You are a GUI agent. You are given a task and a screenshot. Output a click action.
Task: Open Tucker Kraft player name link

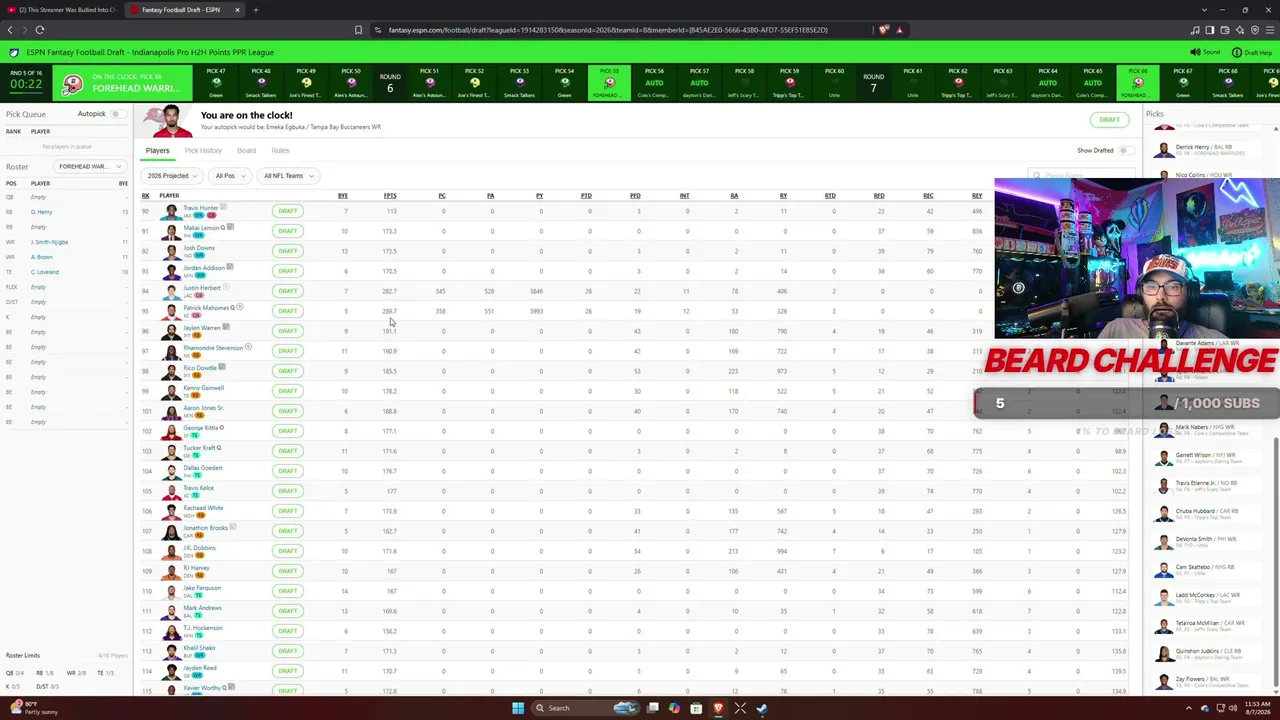pyautogui.click(x=199, y=448)
